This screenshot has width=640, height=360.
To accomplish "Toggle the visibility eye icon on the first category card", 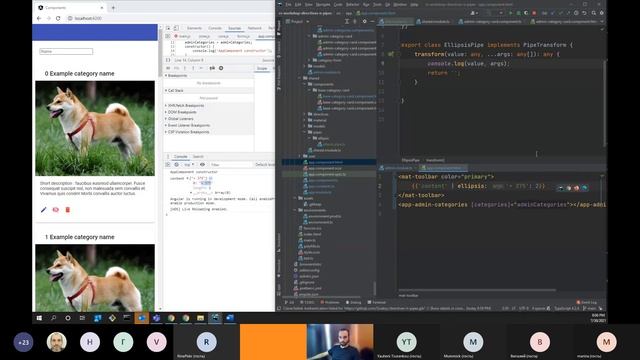I will click(56, 210).
